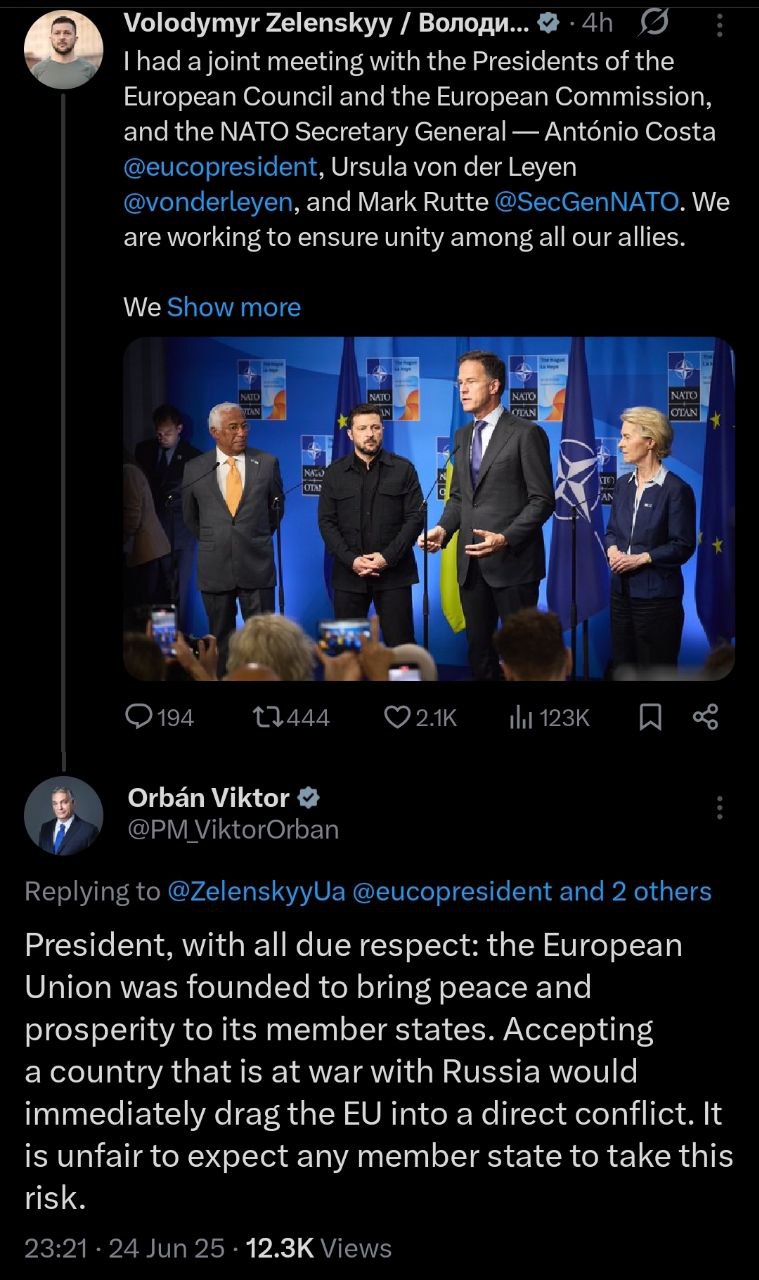The image size is (759, 1280).
Task: Tap the share icon on Zelenskyy's post
Action: coord(705,716)
